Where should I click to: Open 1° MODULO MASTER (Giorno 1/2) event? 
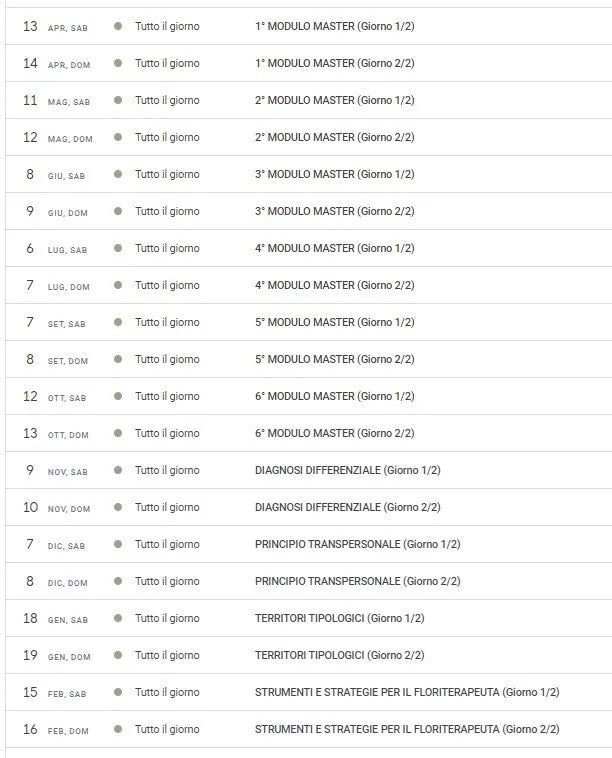pyautogui.click(x=335, y=26)
